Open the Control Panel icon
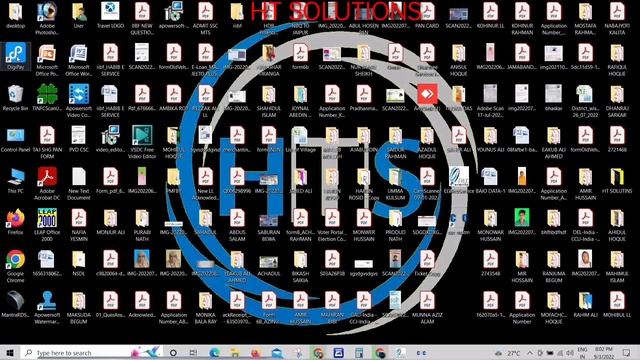640x360 pixels. 15,140
